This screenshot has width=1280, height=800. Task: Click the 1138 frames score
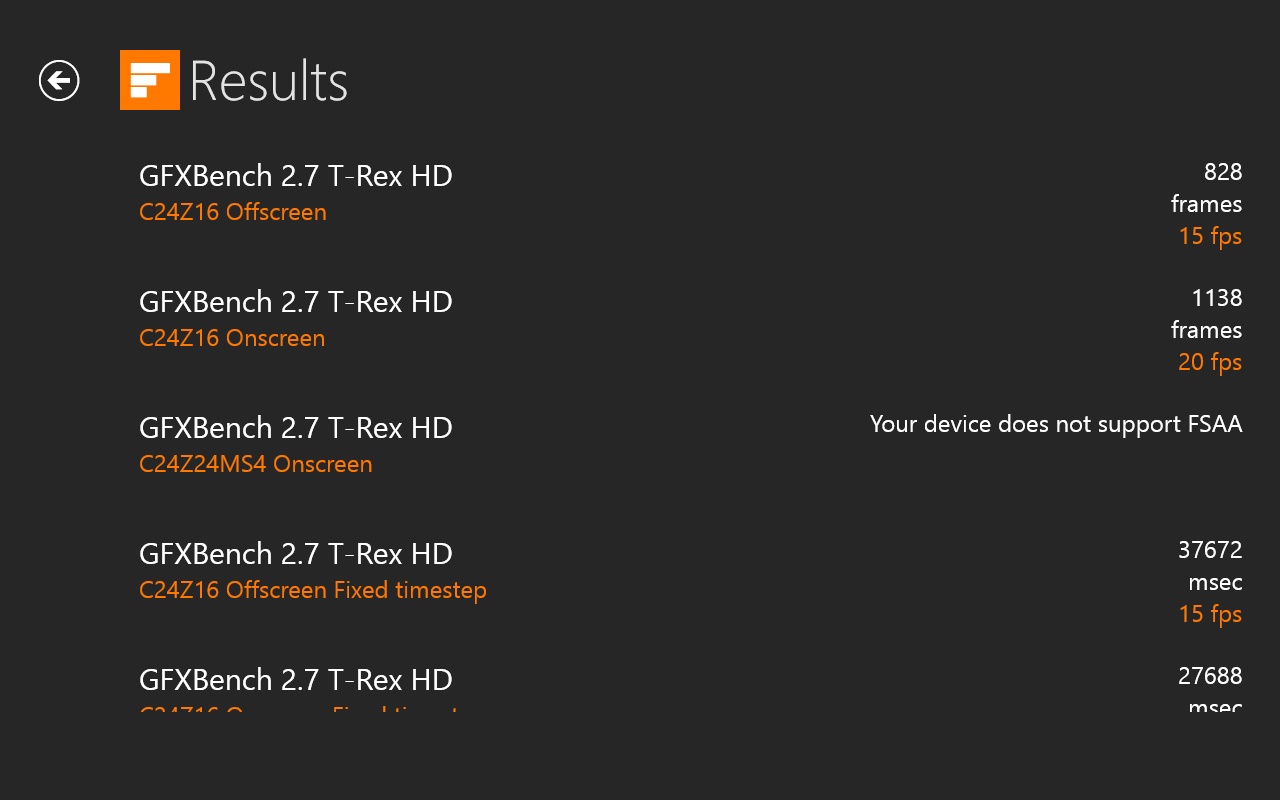coord(1216,299)
